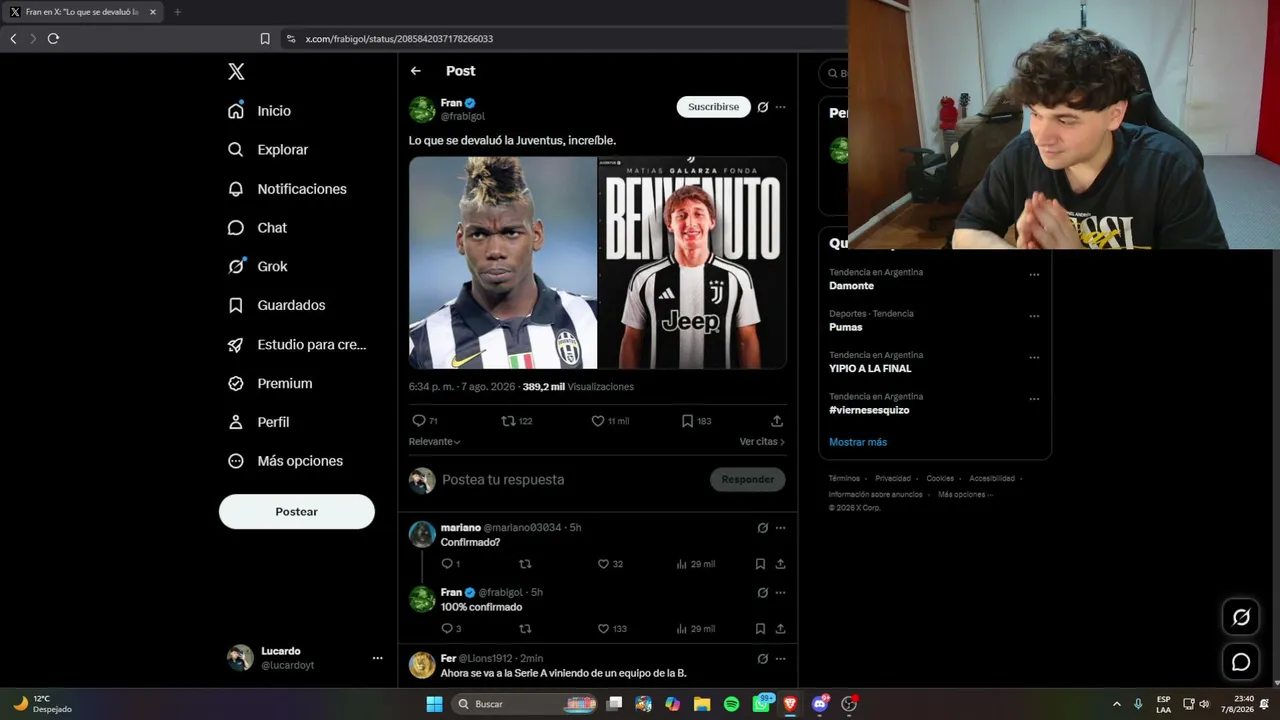The image size is (1280, 720).
Task: Ask Grok about Fer's reply
Action: (763, 659)
